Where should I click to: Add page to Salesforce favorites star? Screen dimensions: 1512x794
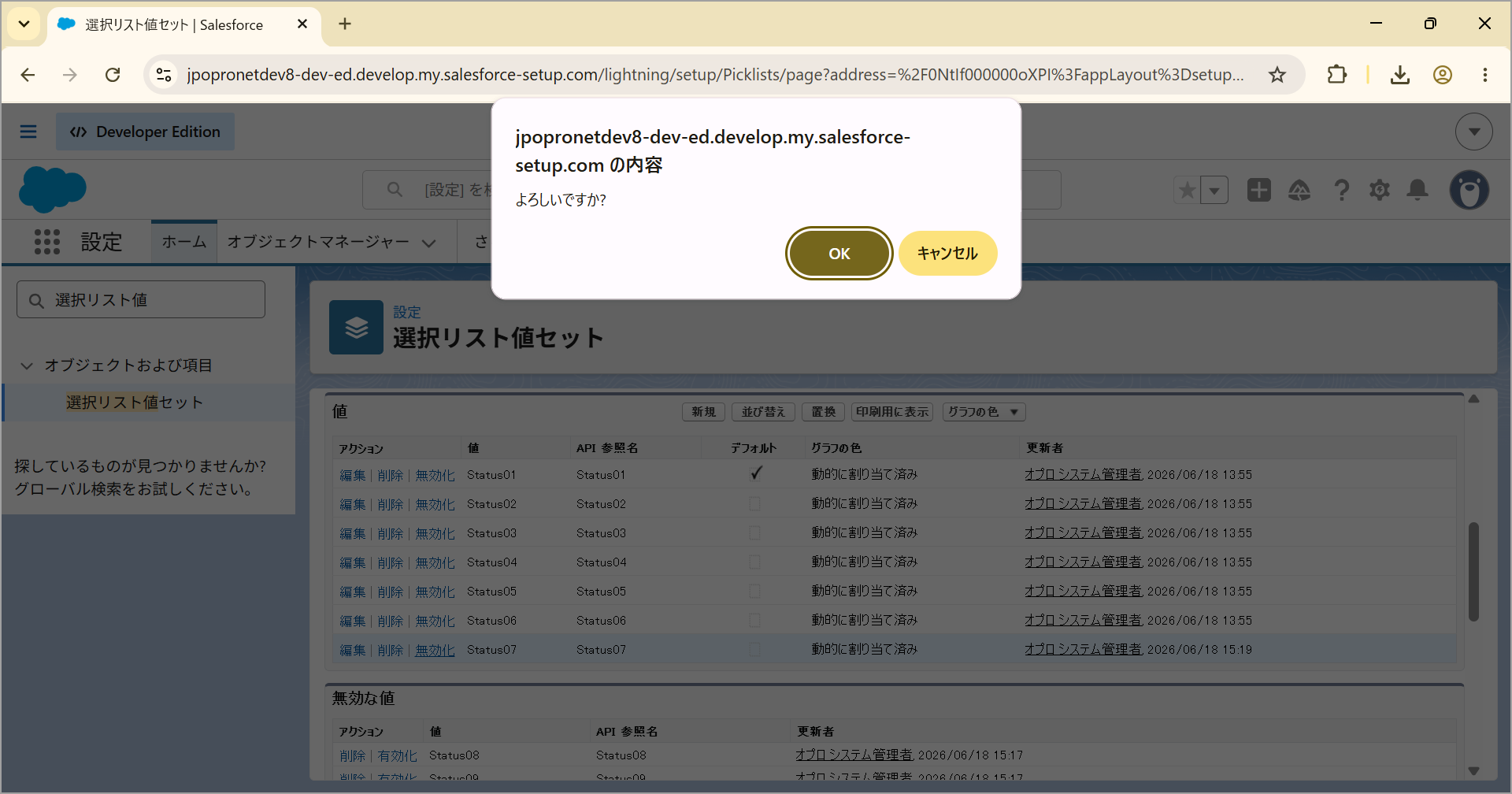(1187, 190)
